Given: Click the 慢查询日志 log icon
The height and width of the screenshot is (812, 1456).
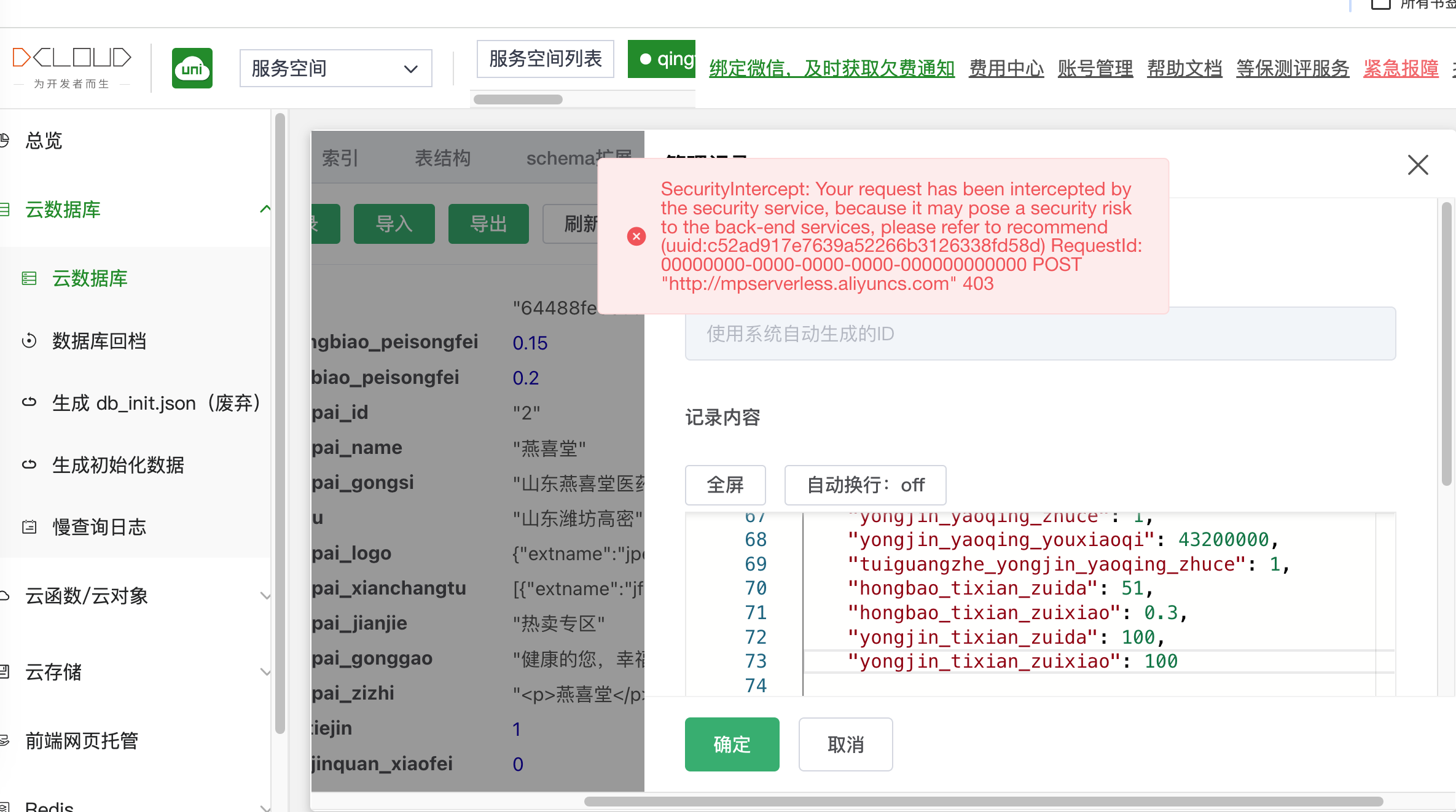Looking at the screenshot, I should pyautogui.click(x=29, y=527).
